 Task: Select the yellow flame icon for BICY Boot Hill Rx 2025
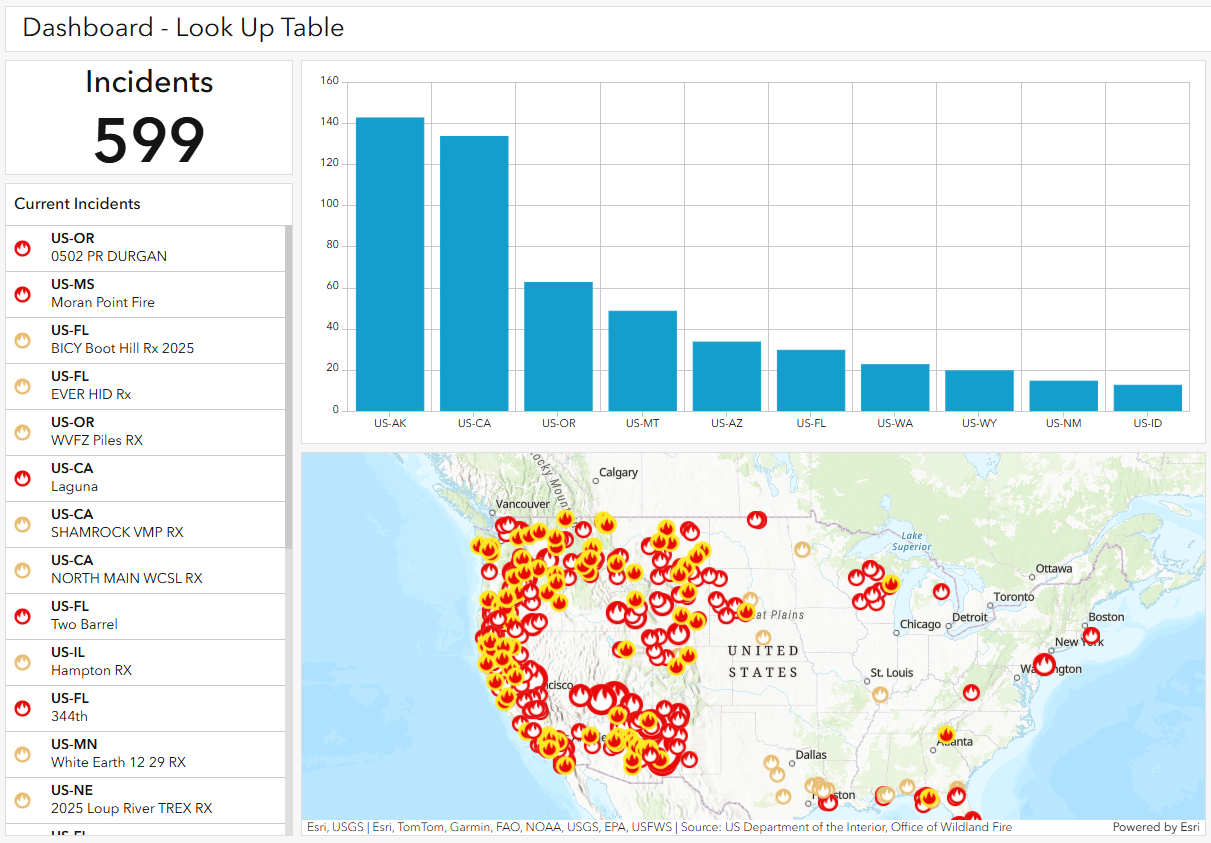click(x=22, y=339)
